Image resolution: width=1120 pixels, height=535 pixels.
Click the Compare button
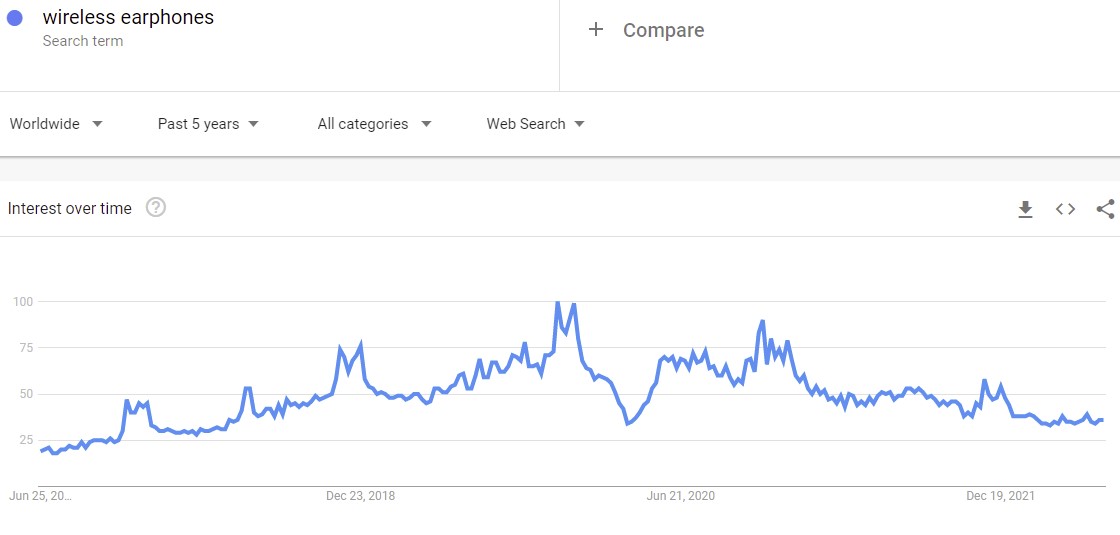pos(663,30)
